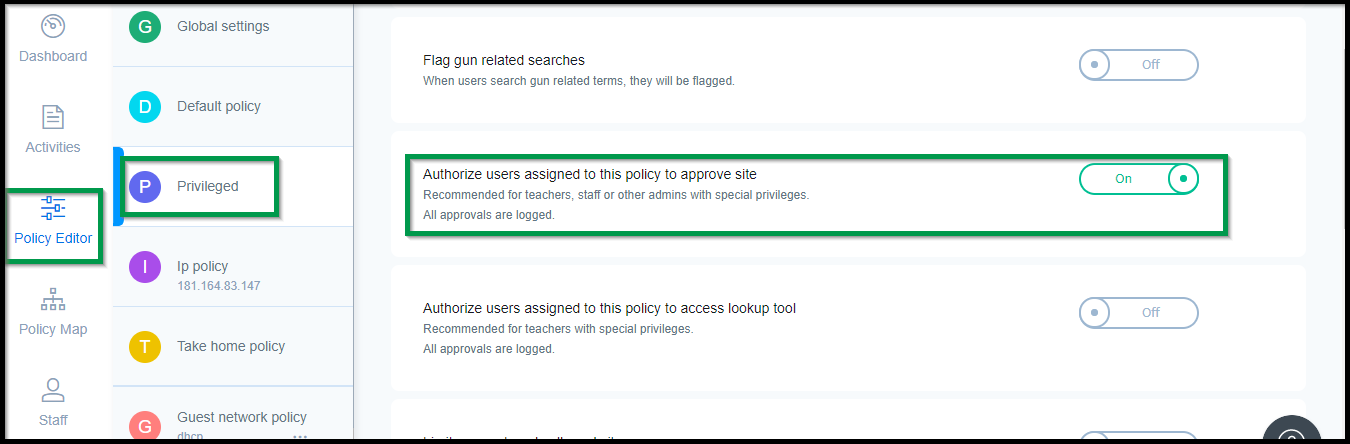The image size is (1350, 444).
Task: Turn off the approve site authorization toggle
Action: pos(1138,179)
